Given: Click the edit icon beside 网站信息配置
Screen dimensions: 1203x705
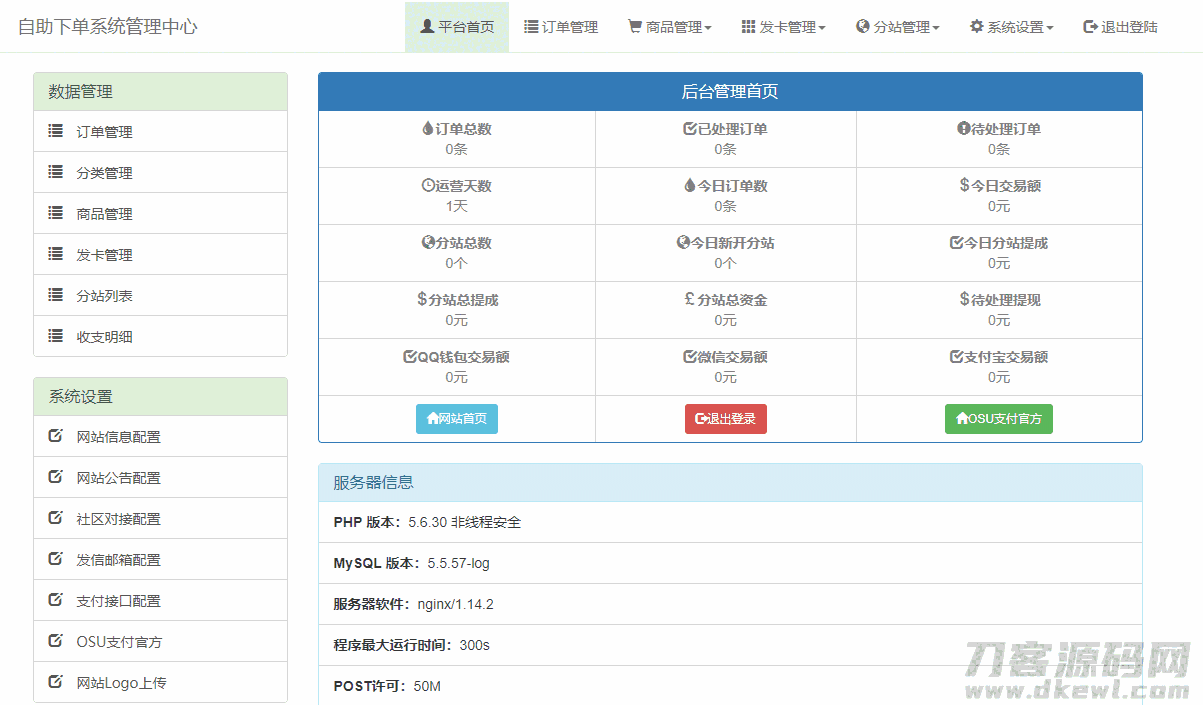Looking at the screenshot, I should click(56, 436).
